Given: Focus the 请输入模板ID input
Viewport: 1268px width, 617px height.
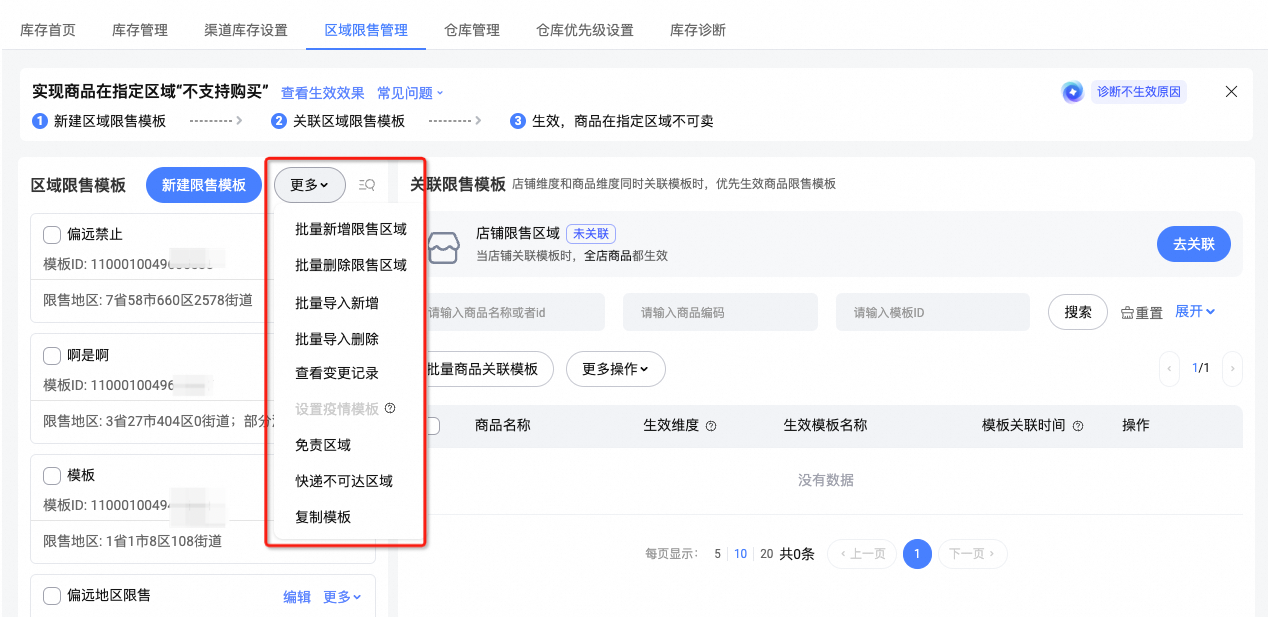Looking at the screenshot, I should (x=933, y=312).
